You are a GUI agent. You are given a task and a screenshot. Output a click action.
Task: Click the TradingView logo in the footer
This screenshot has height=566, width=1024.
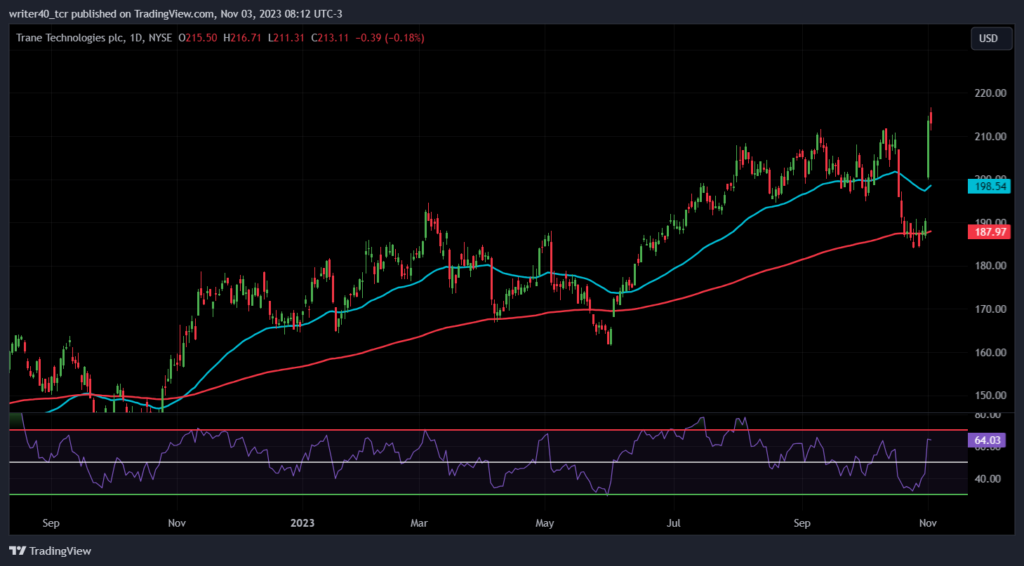point(50,551)
